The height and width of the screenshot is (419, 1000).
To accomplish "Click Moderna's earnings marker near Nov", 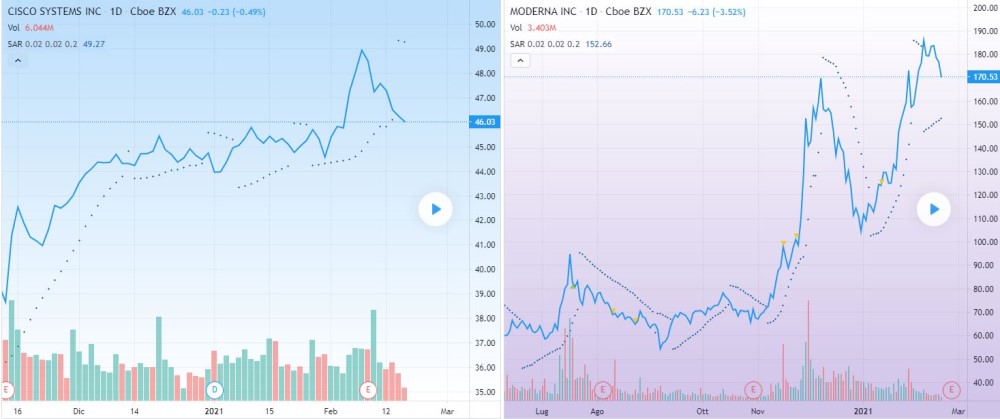I will 753,387.
